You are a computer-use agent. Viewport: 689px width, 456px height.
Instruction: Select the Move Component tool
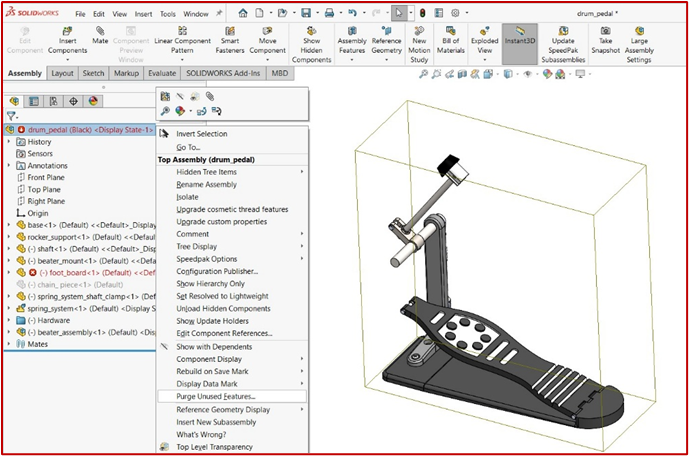point(267,40)
